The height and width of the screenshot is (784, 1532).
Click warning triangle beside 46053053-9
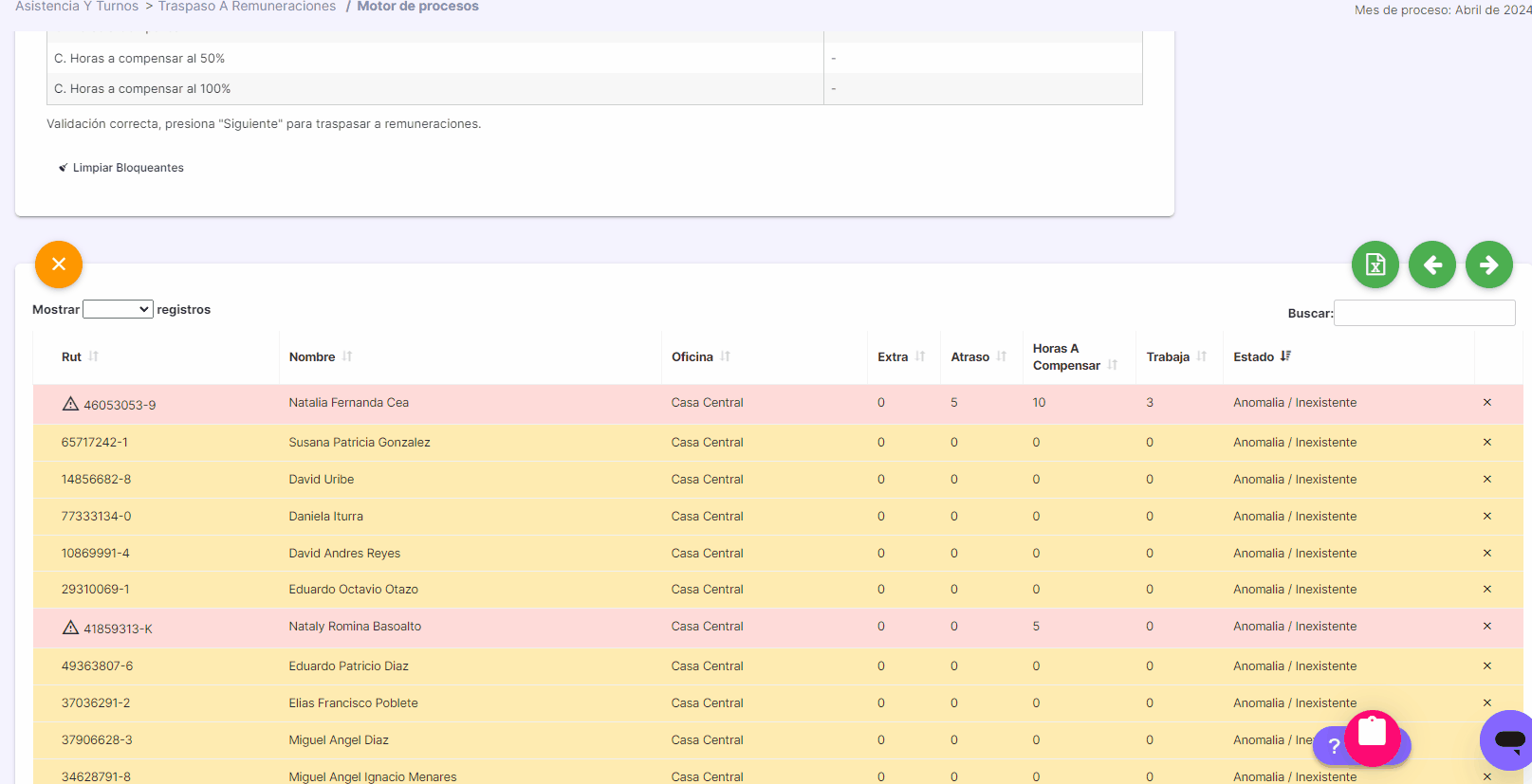[x=70, y=404]
